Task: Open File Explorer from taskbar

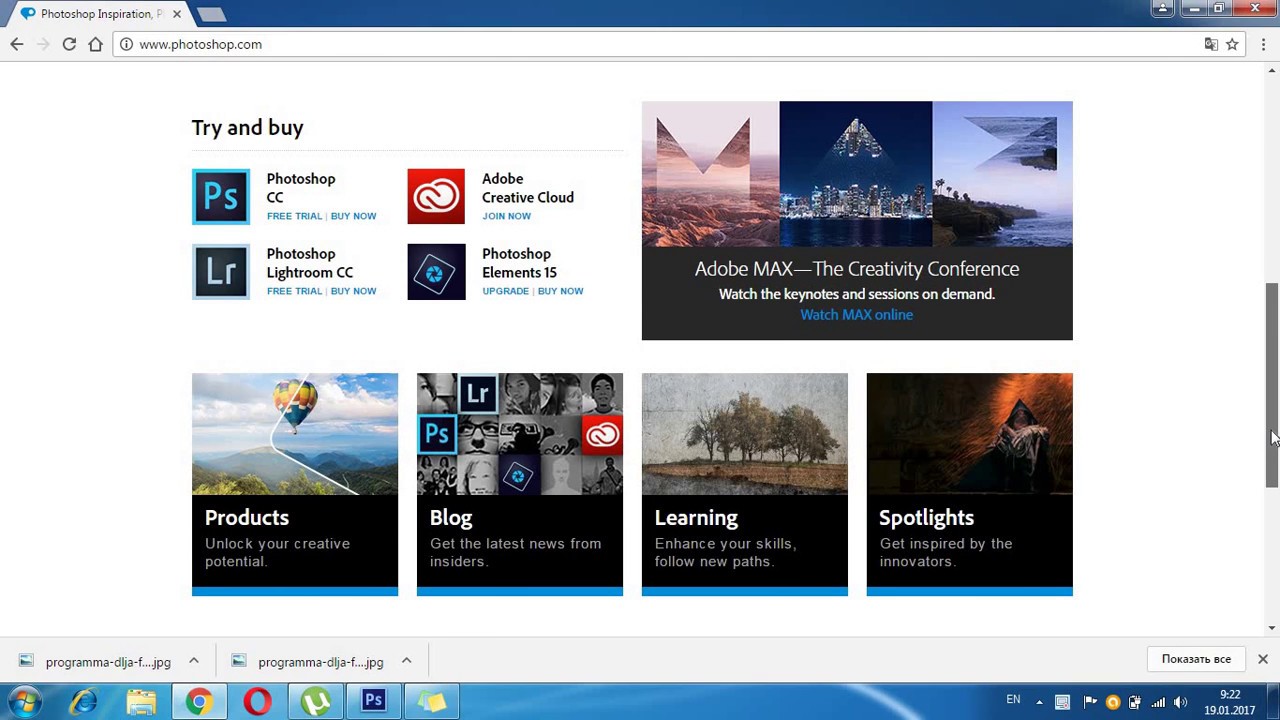Action: pos(141,702)
